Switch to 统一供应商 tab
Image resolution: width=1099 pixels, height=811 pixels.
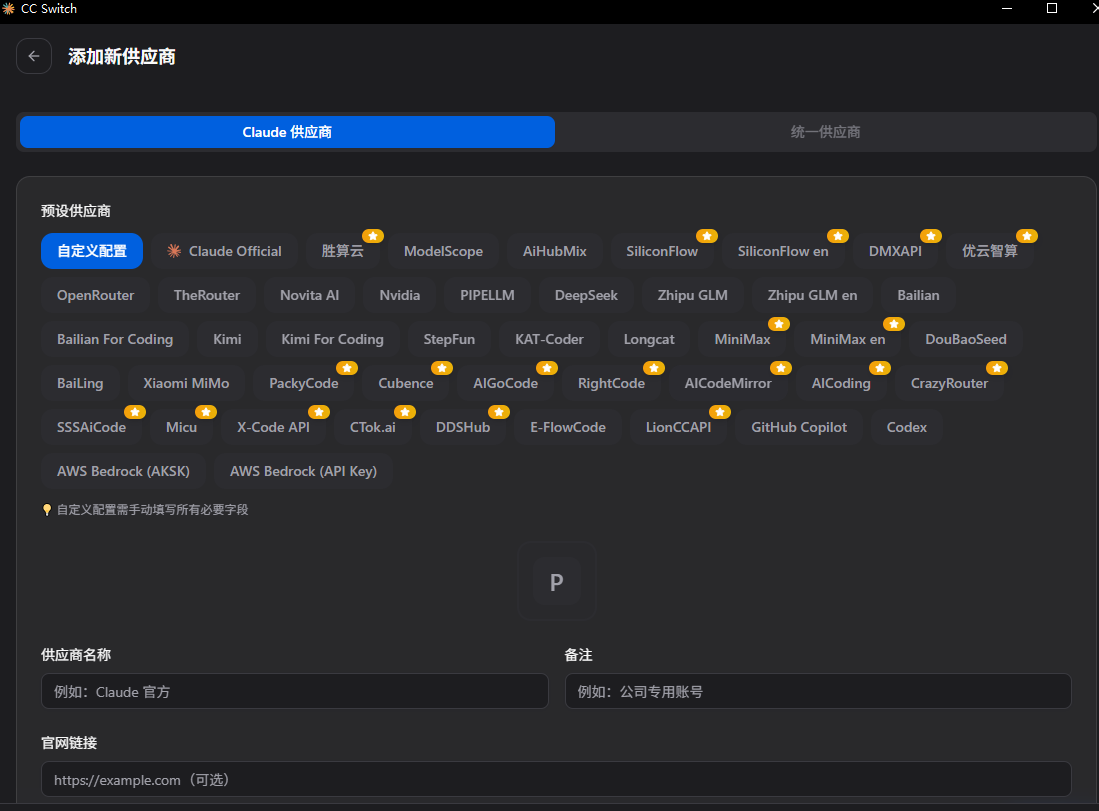[x=825, y=132]
